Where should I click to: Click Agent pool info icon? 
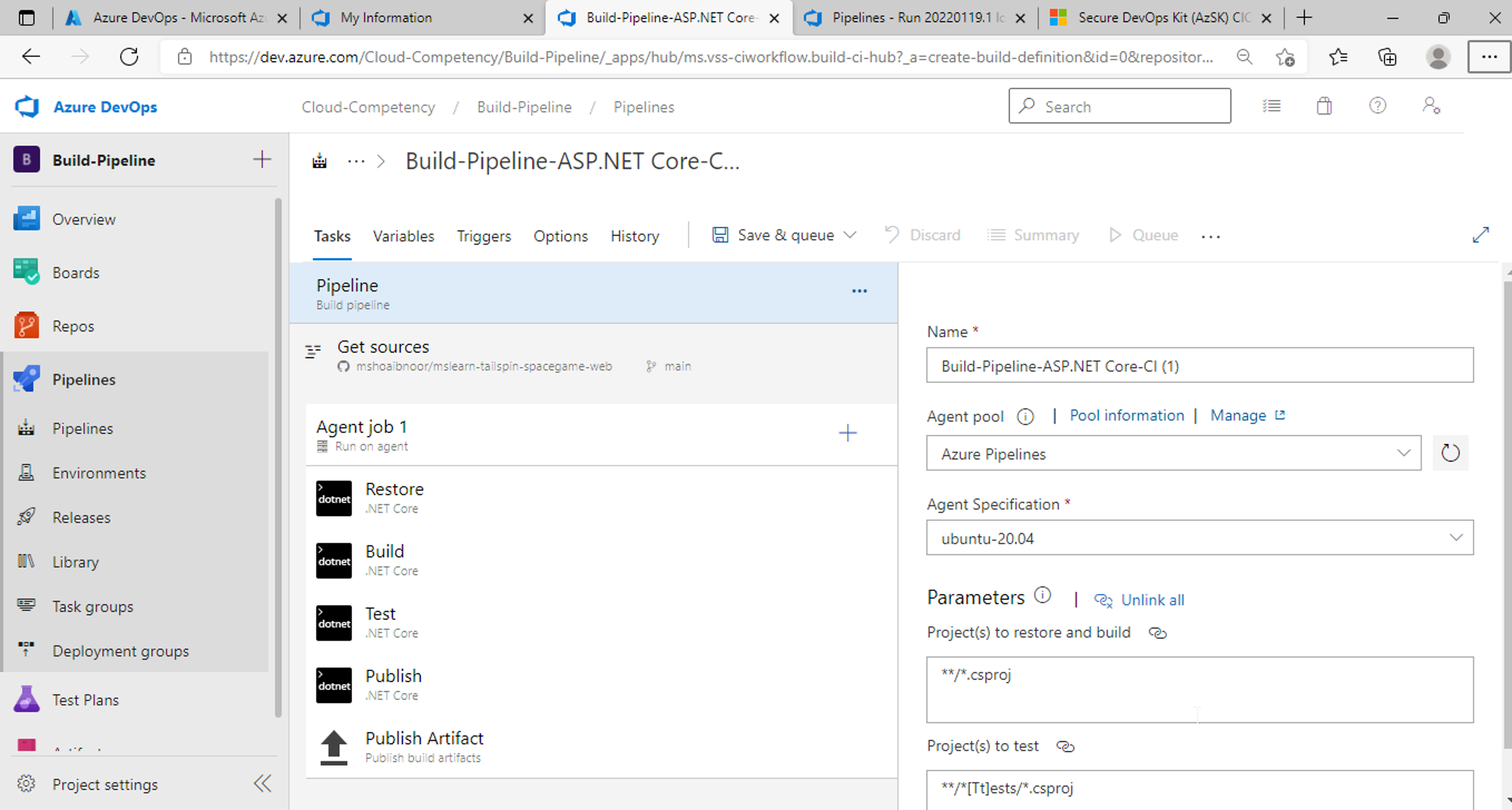pos(1025,416)
